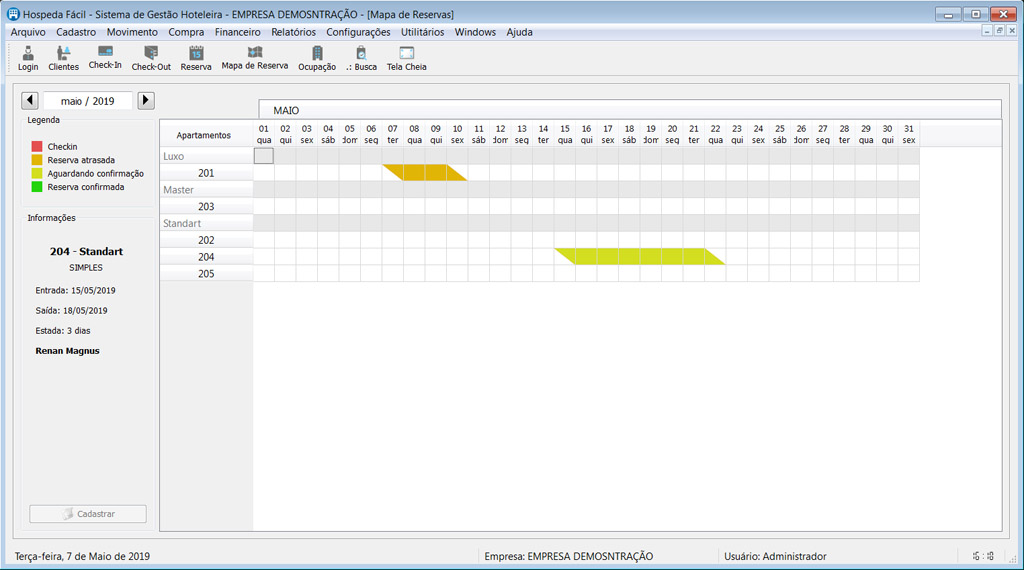Open the Clientes toolbar icon

(x=64, y=57)
